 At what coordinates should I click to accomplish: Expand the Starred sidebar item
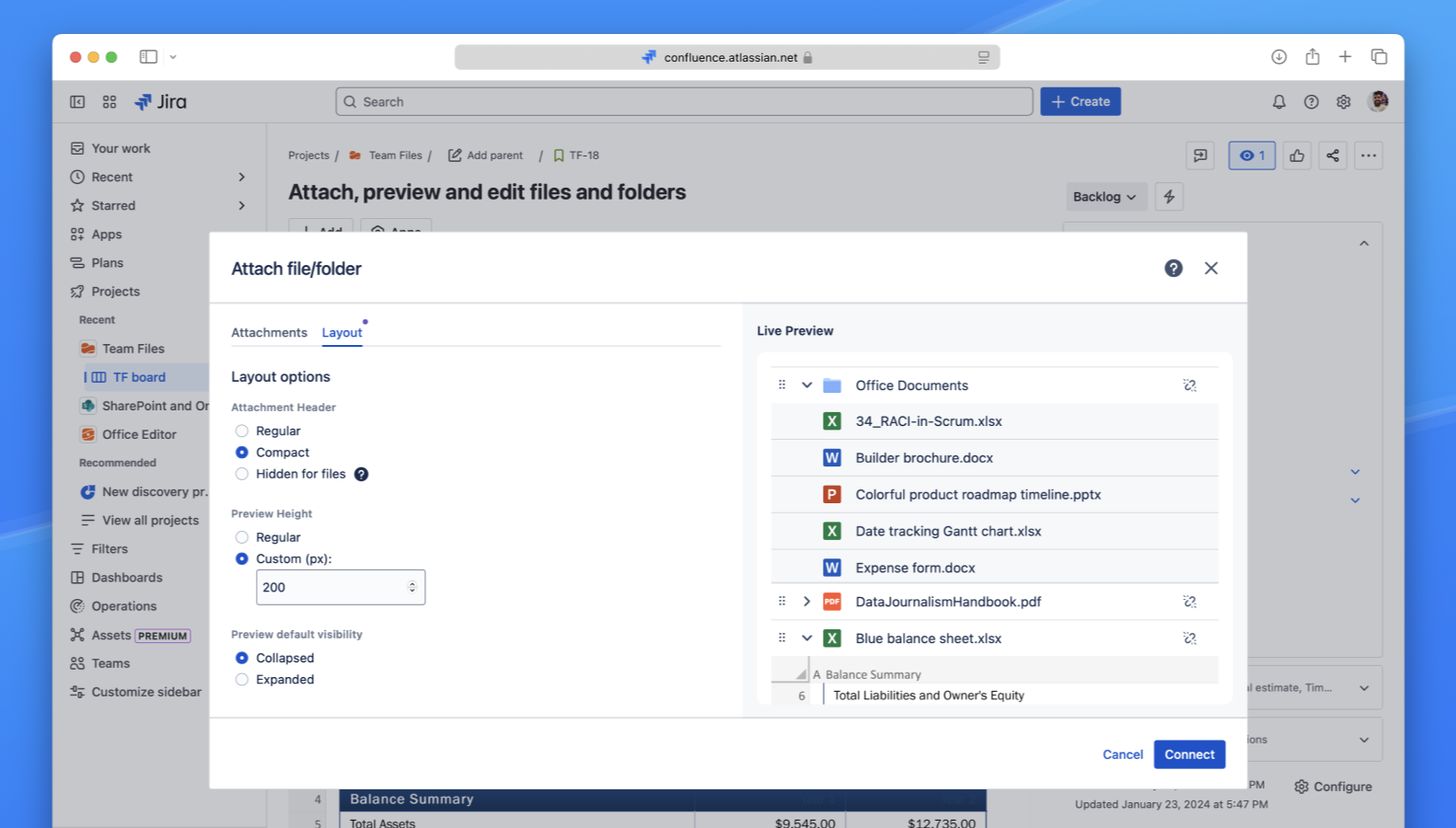[242, 205]
